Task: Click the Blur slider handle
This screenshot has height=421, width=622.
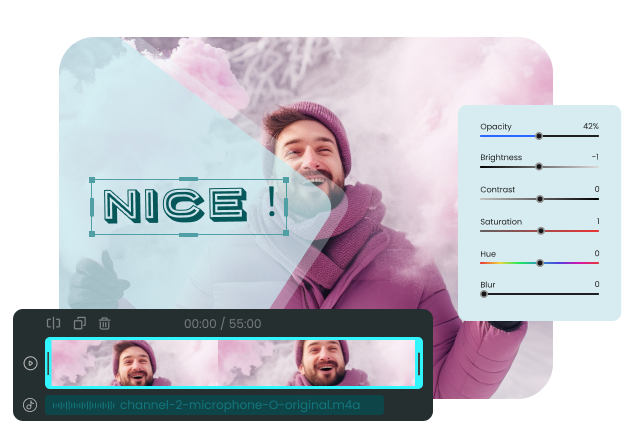Action: 484,294
